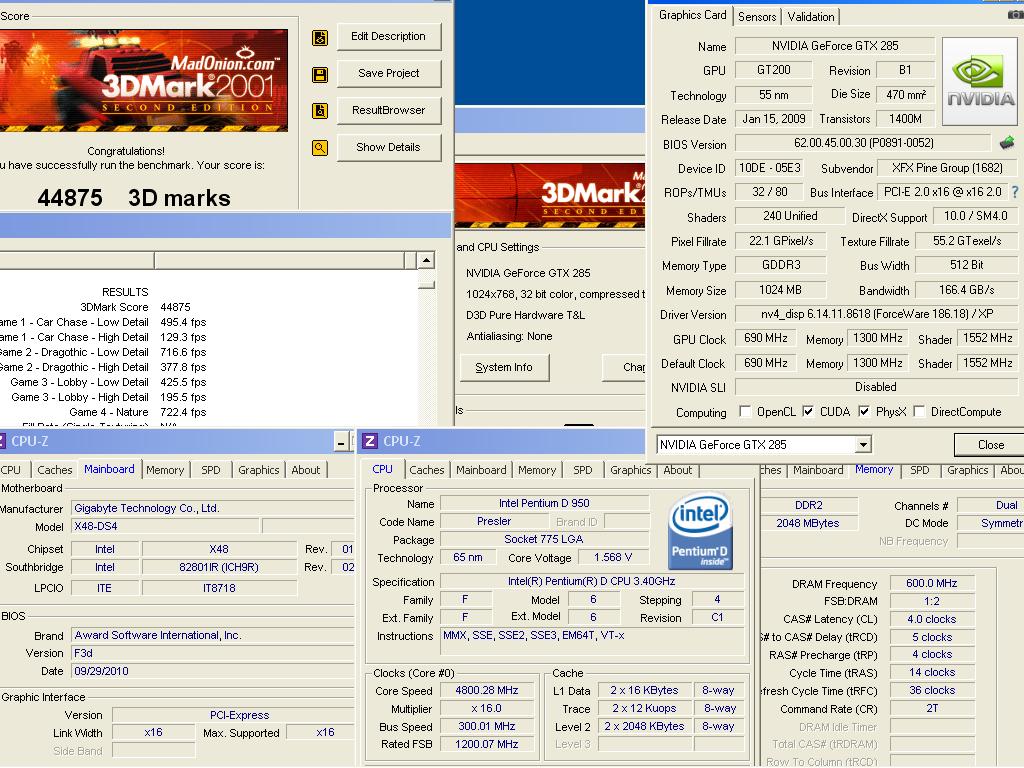1024x768 pixels.
Task: Click the magnifier Show Details icon
Action: pos(320,148)
